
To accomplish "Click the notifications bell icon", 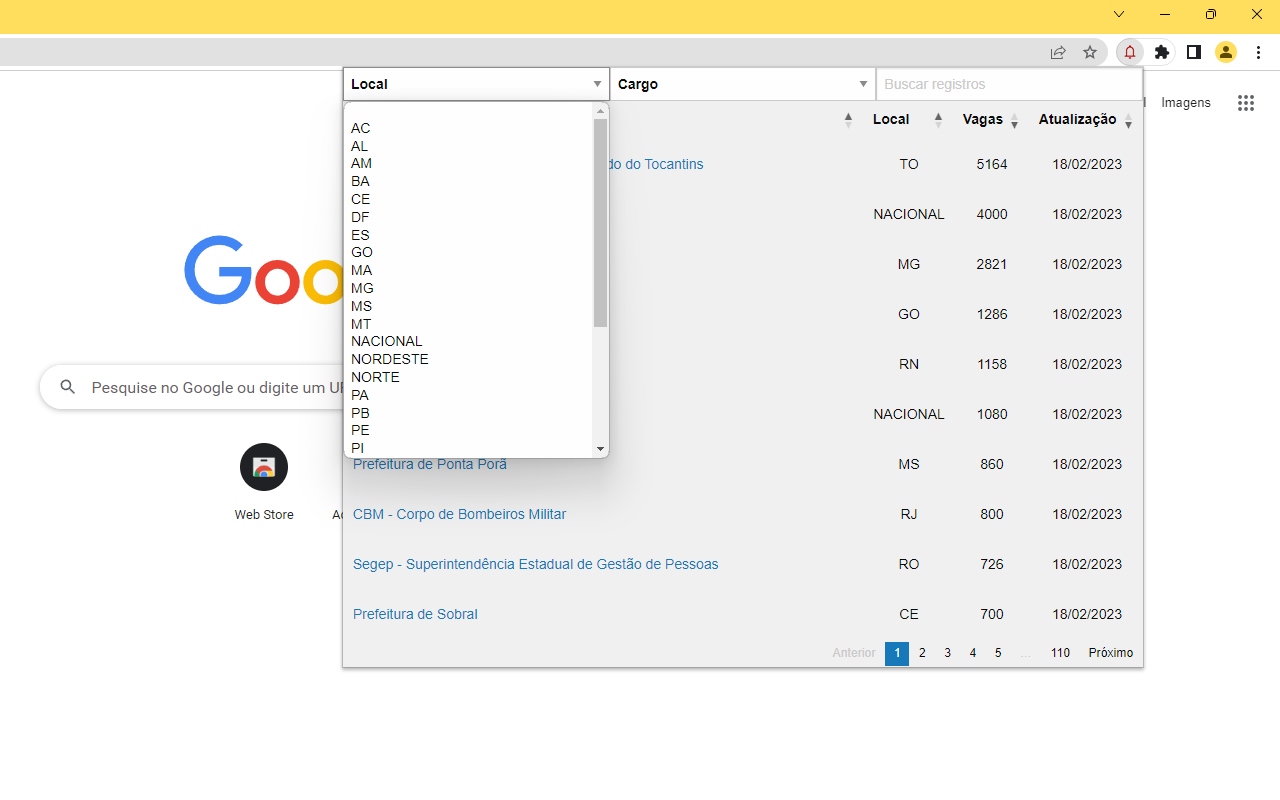I will 1129,52.
